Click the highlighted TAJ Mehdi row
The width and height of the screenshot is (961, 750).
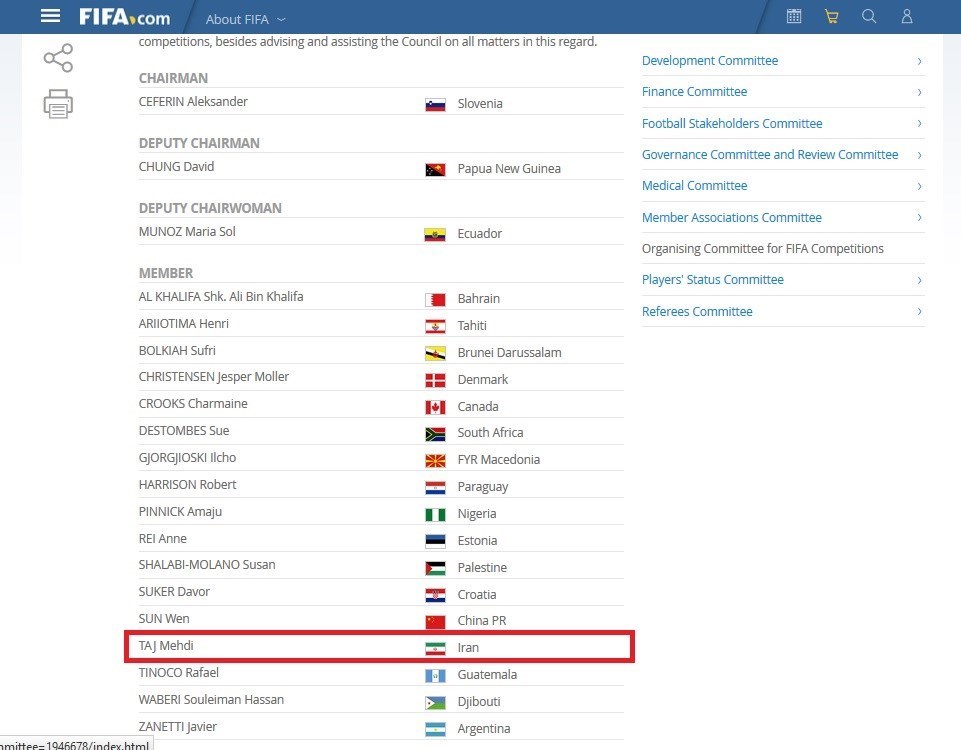[379, 647]
